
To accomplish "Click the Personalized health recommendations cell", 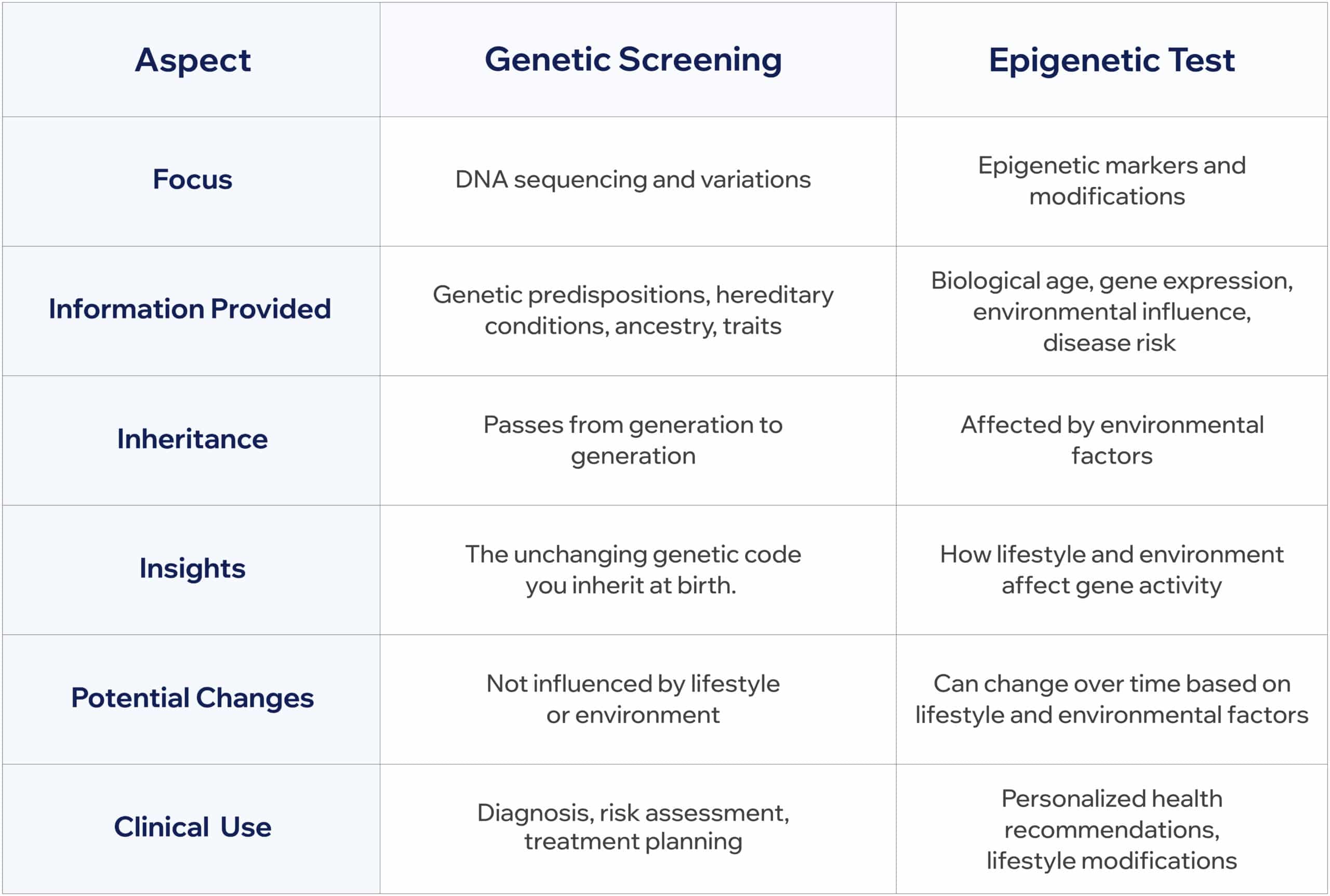I will (1112, 830).
